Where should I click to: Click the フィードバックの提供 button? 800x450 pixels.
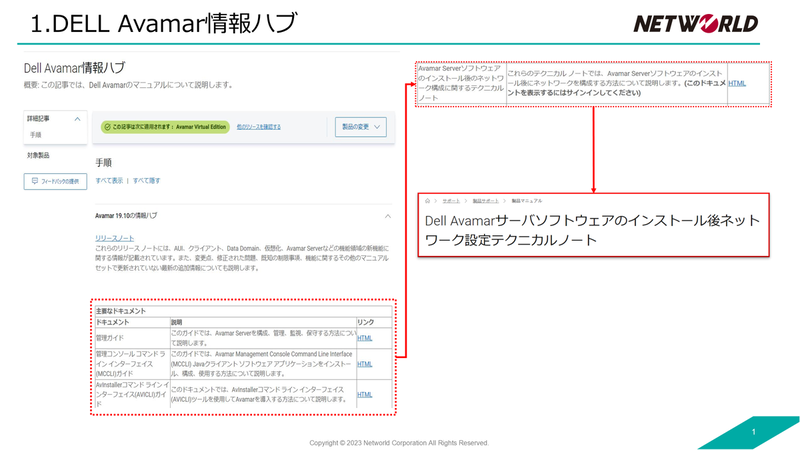pyautogui.click(x=55, y=181)
